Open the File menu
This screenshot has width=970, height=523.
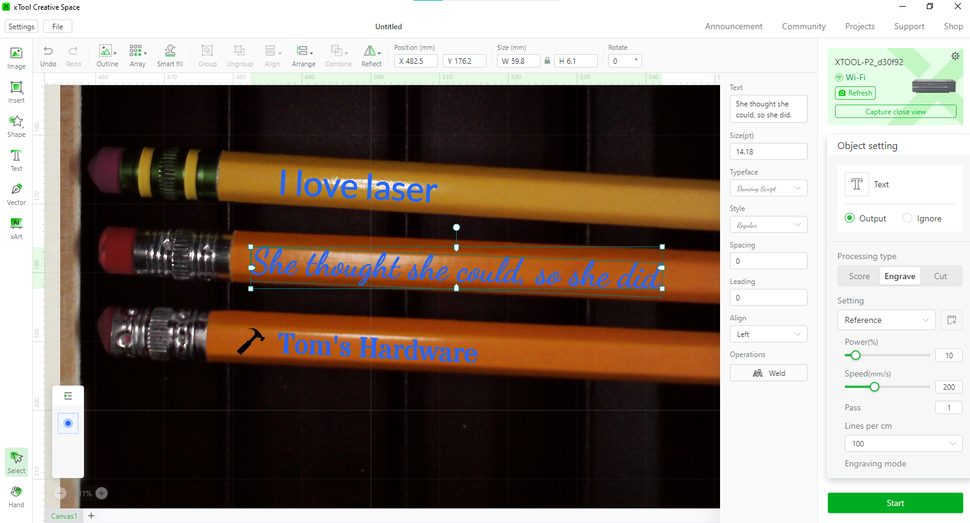[x=58, y=27]
